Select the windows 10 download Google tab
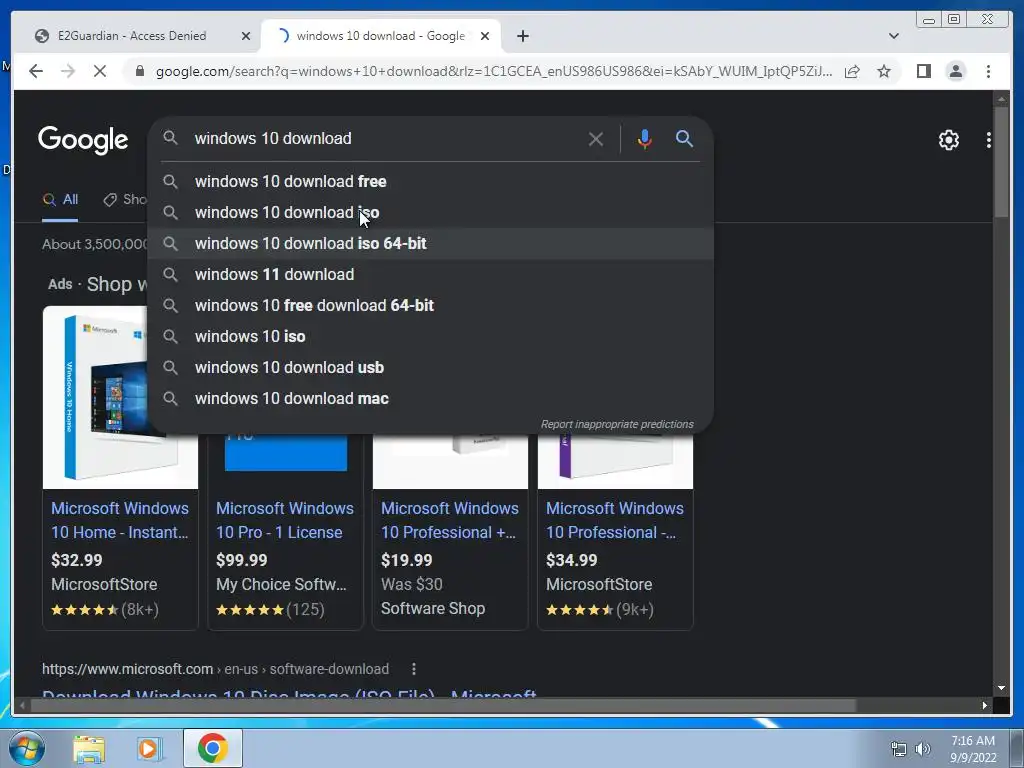Screen dimensions: 1024x768 (381, 36)
